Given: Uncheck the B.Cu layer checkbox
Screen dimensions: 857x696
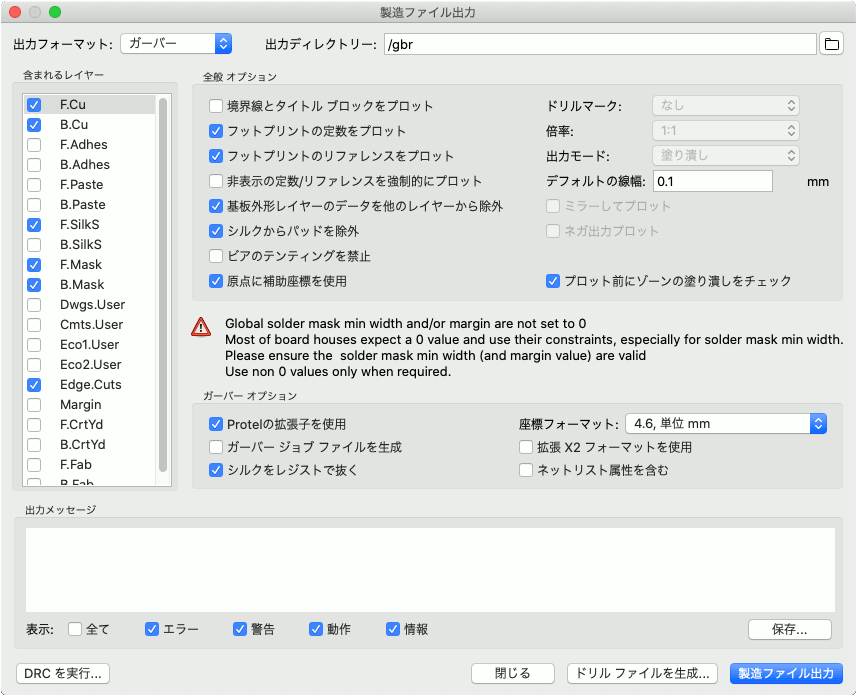Looking at the screenshot, I should point(34,125).
